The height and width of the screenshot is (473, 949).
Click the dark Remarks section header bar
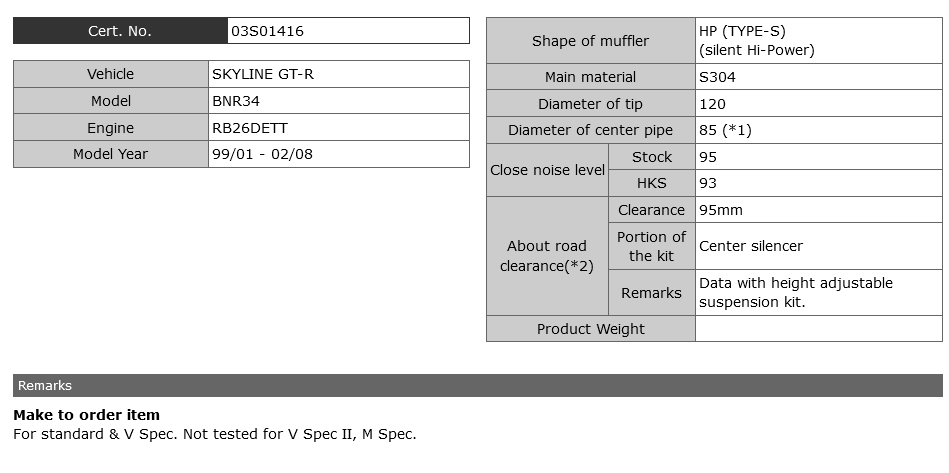coord(477,385)
